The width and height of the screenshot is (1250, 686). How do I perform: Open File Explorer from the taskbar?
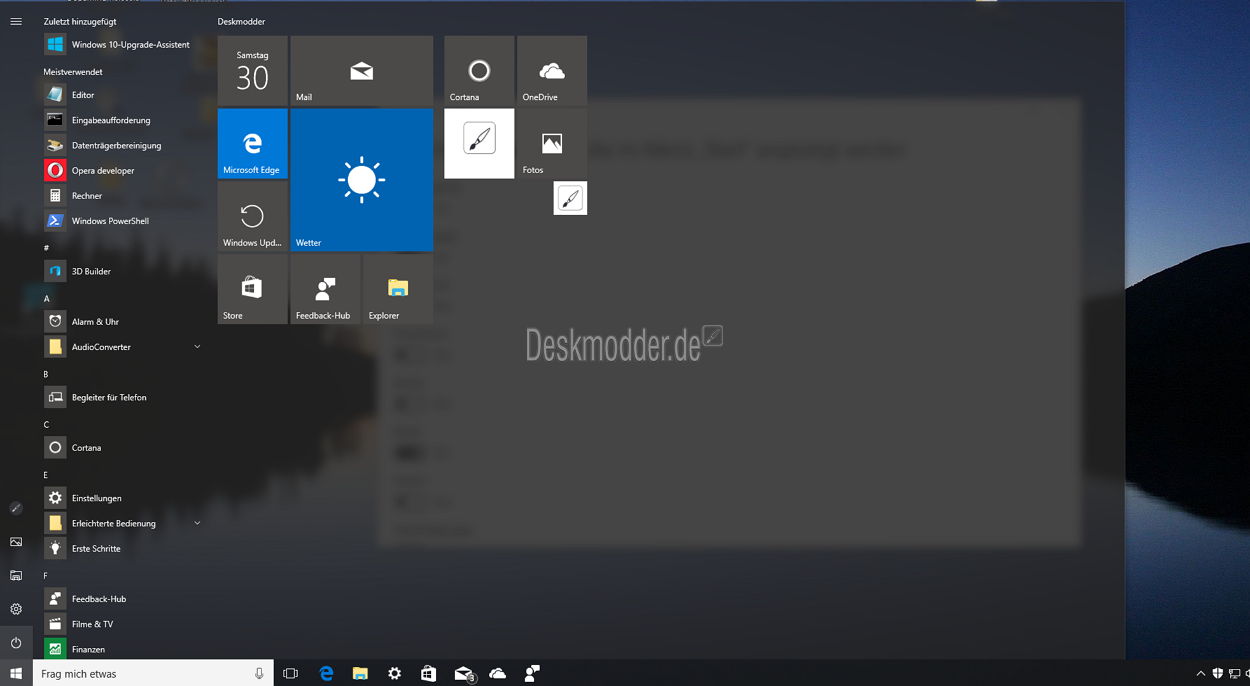pyautogui.click(x=360, y=674)
